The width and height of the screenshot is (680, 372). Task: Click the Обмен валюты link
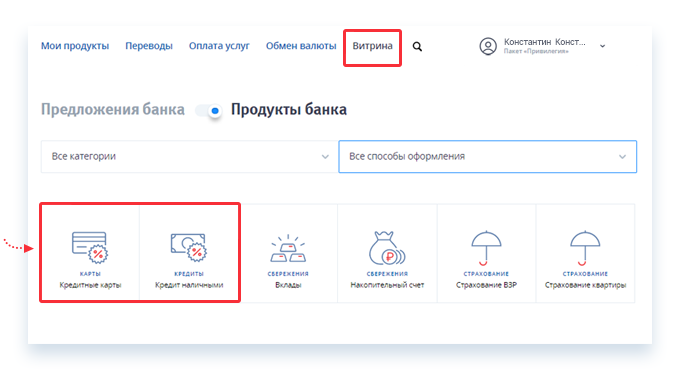click(301, 46)
